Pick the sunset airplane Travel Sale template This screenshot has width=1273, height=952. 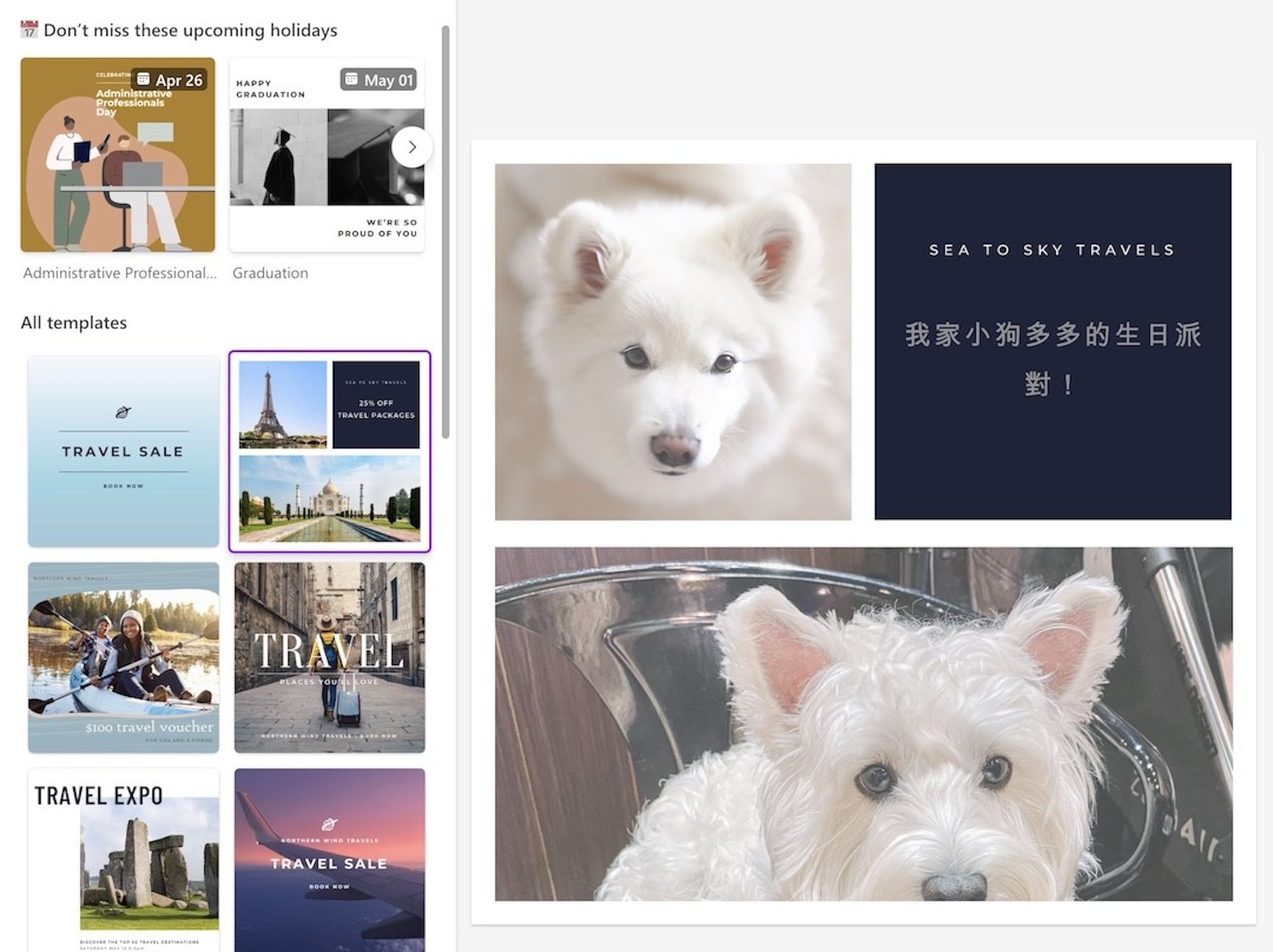[330, 860]
